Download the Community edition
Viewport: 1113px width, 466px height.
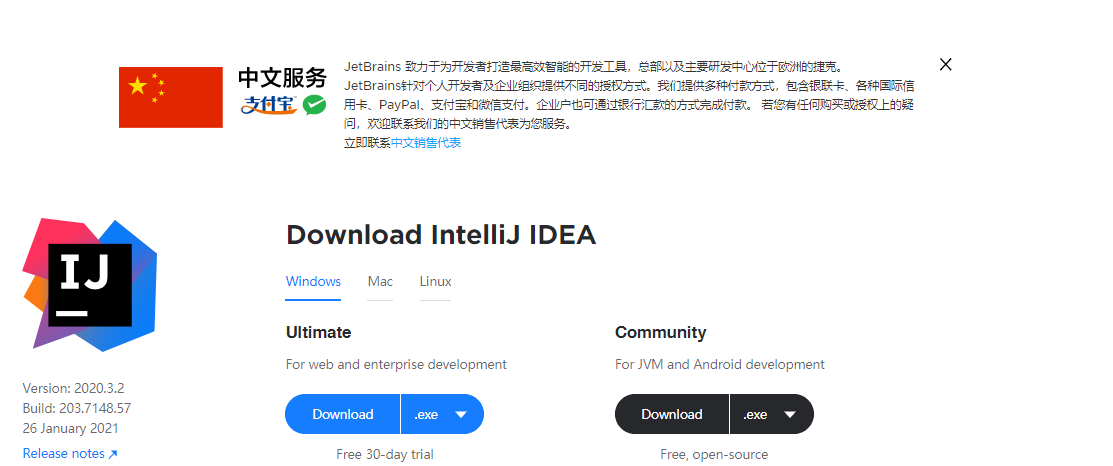[671, 414]
